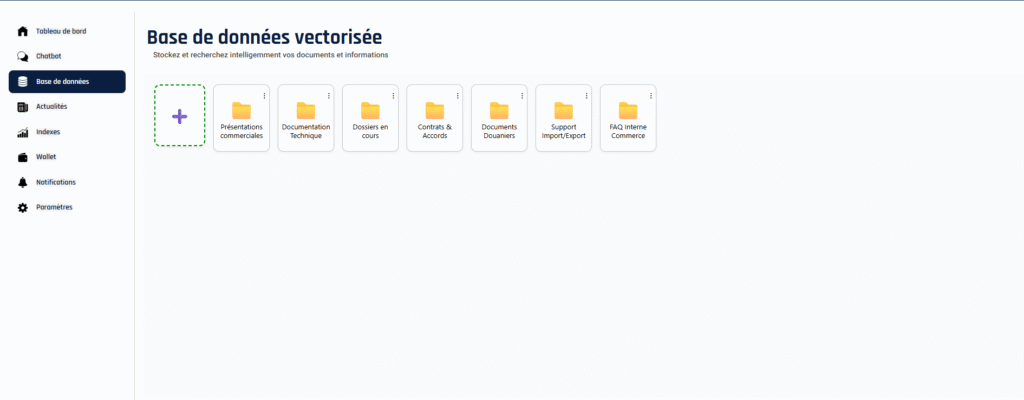Click the Wallet icon in sidebar

[x=23, y=157]
